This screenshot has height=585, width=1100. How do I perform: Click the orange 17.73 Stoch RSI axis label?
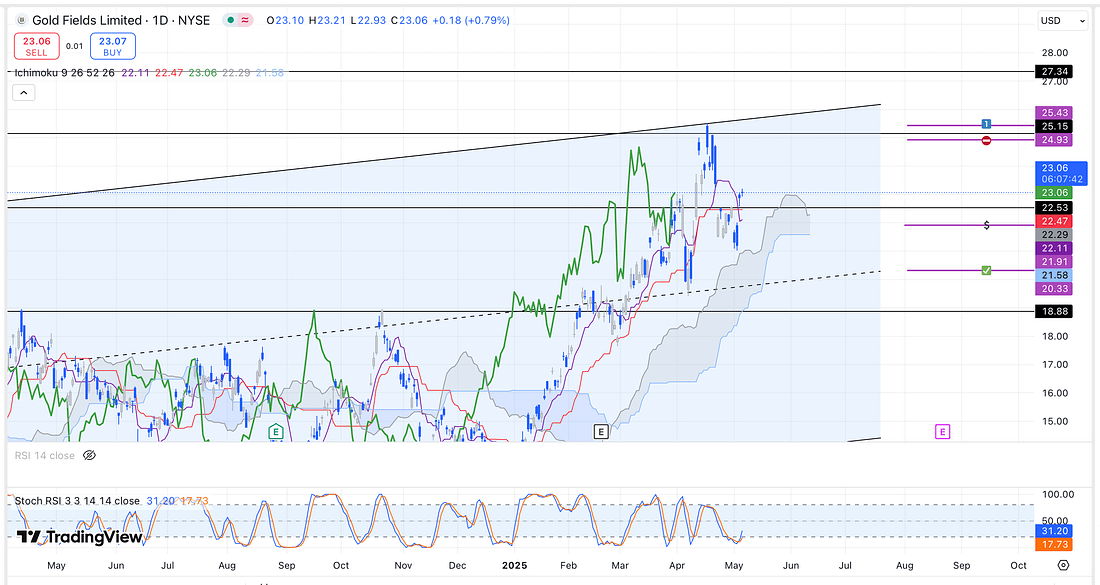pos(1054,544)
